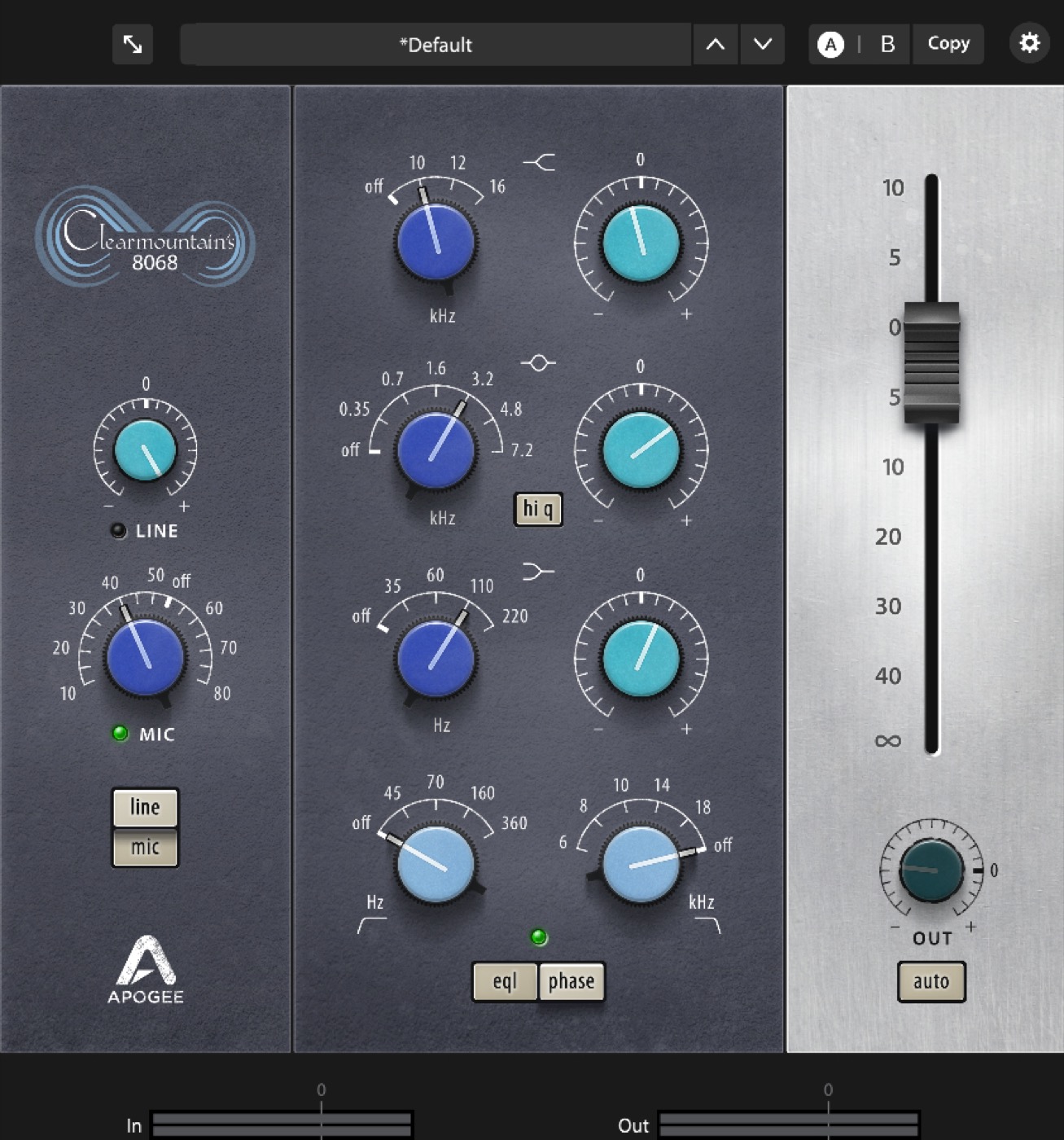Toggle the hi q button

[x=538, y=509]
